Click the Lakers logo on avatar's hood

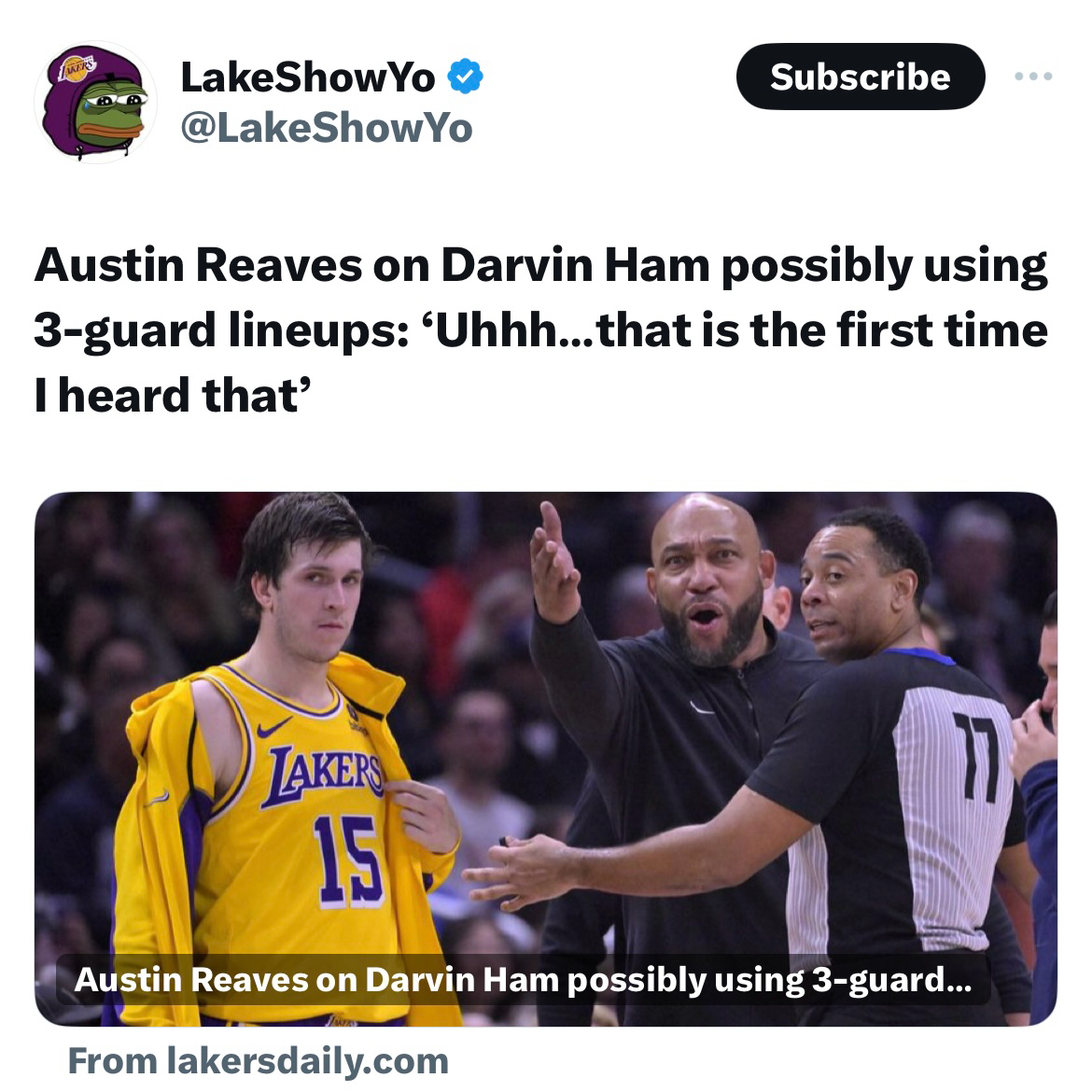pyautogui.click(x=77, y=68)
